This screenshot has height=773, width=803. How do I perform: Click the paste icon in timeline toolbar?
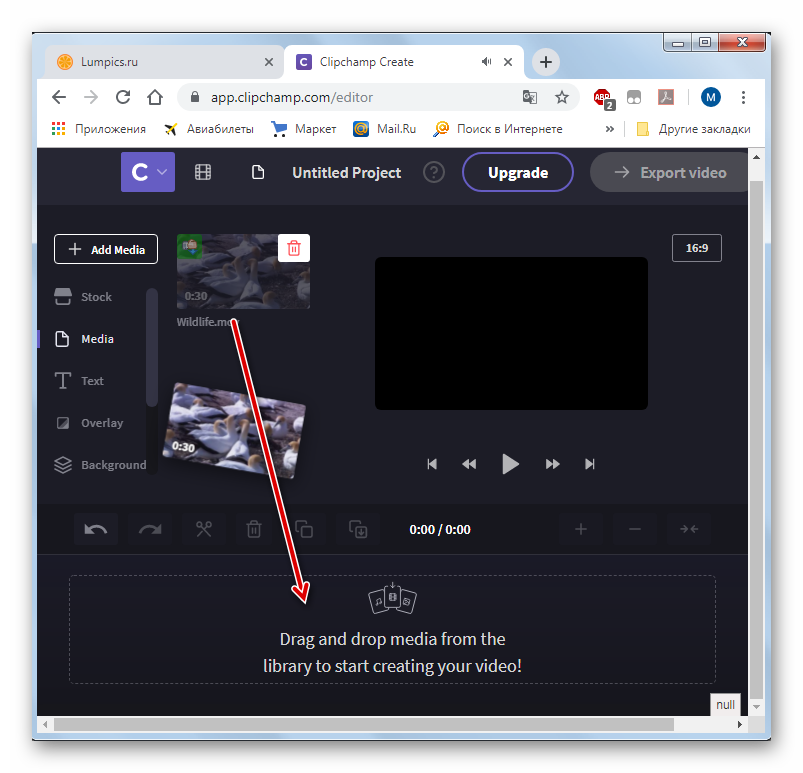(x=358, y=529)
